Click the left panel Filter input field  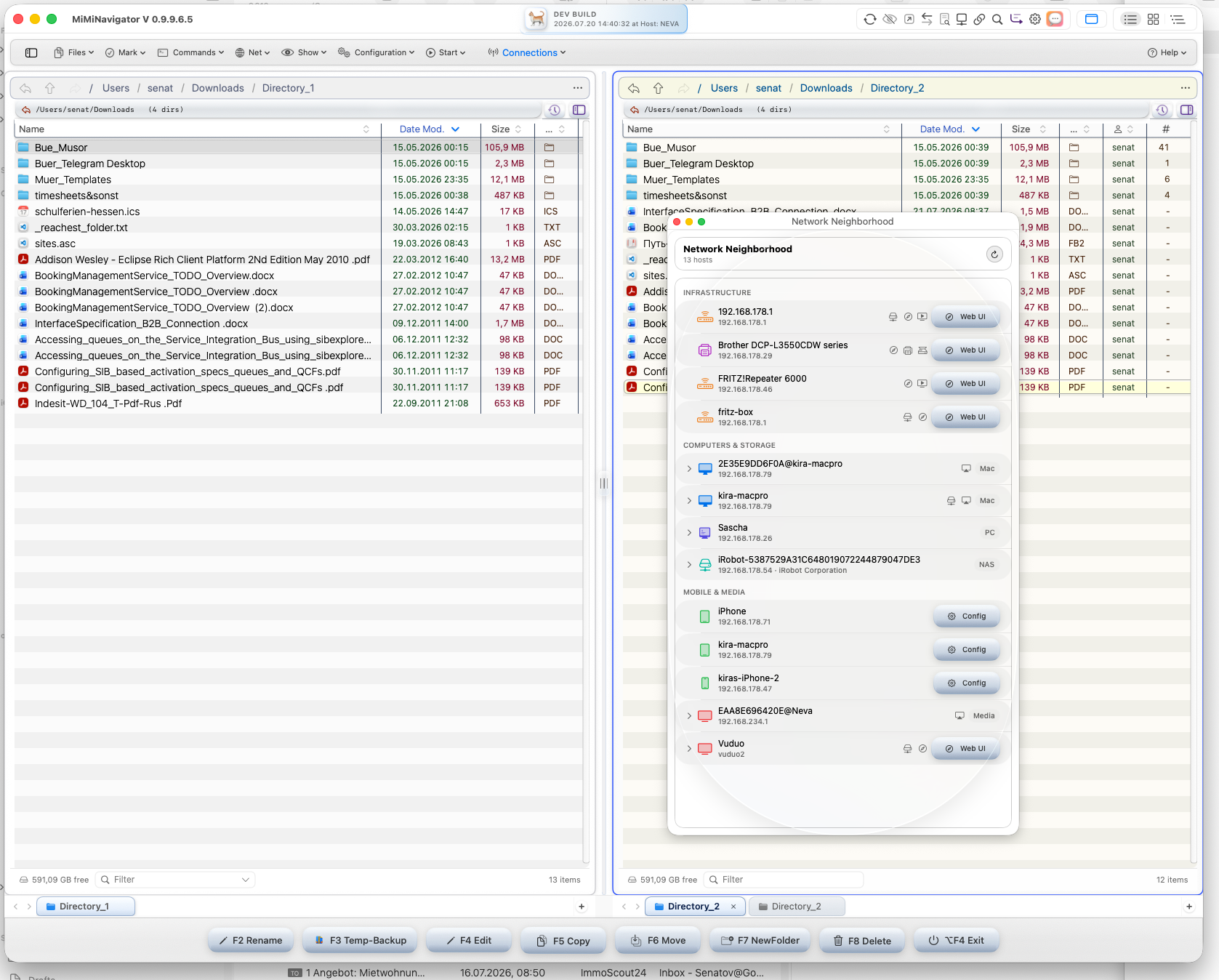coord(176,880)
